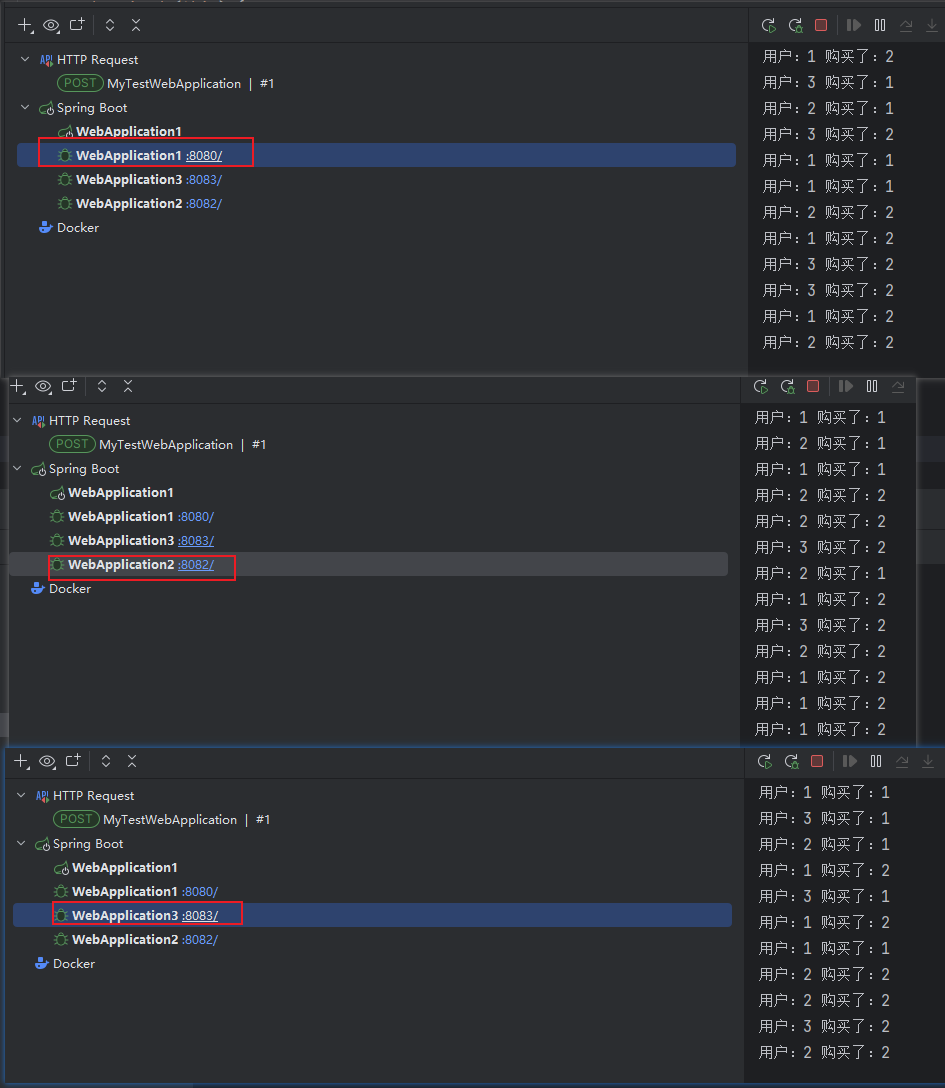Image resolution: width=945 pixels, height=1088 pixels.
Task: Resume program in middle panel toolbar
Action: pyautogui.click(x=846, y=386)
